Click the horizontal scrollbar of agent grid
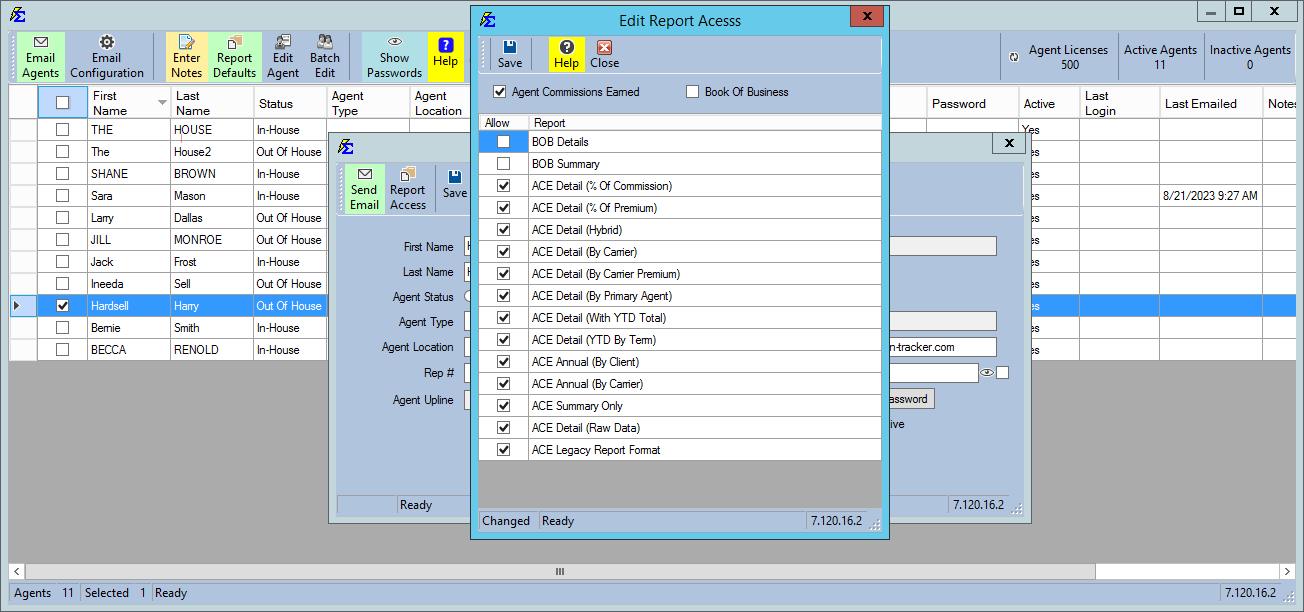 pos(560,572)
